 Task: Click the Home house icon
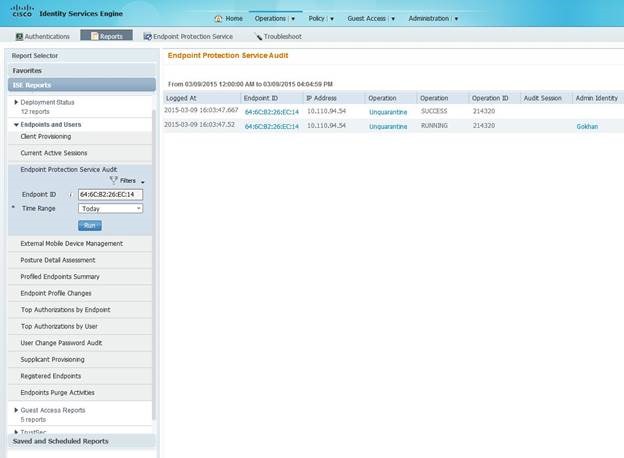pyautogui.click(x=218, y=19)
